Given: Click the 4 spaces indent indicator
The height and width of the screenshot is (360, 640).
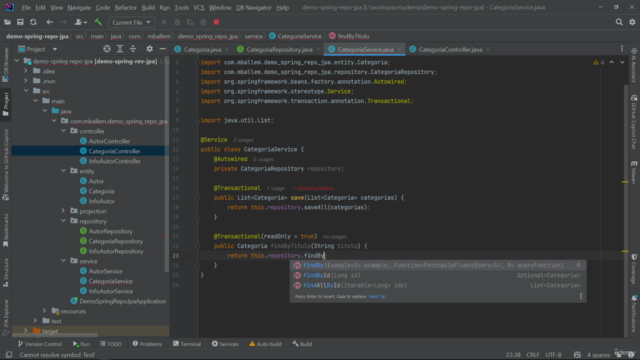Looking at the screenshot, I should (x=598, y=355).
